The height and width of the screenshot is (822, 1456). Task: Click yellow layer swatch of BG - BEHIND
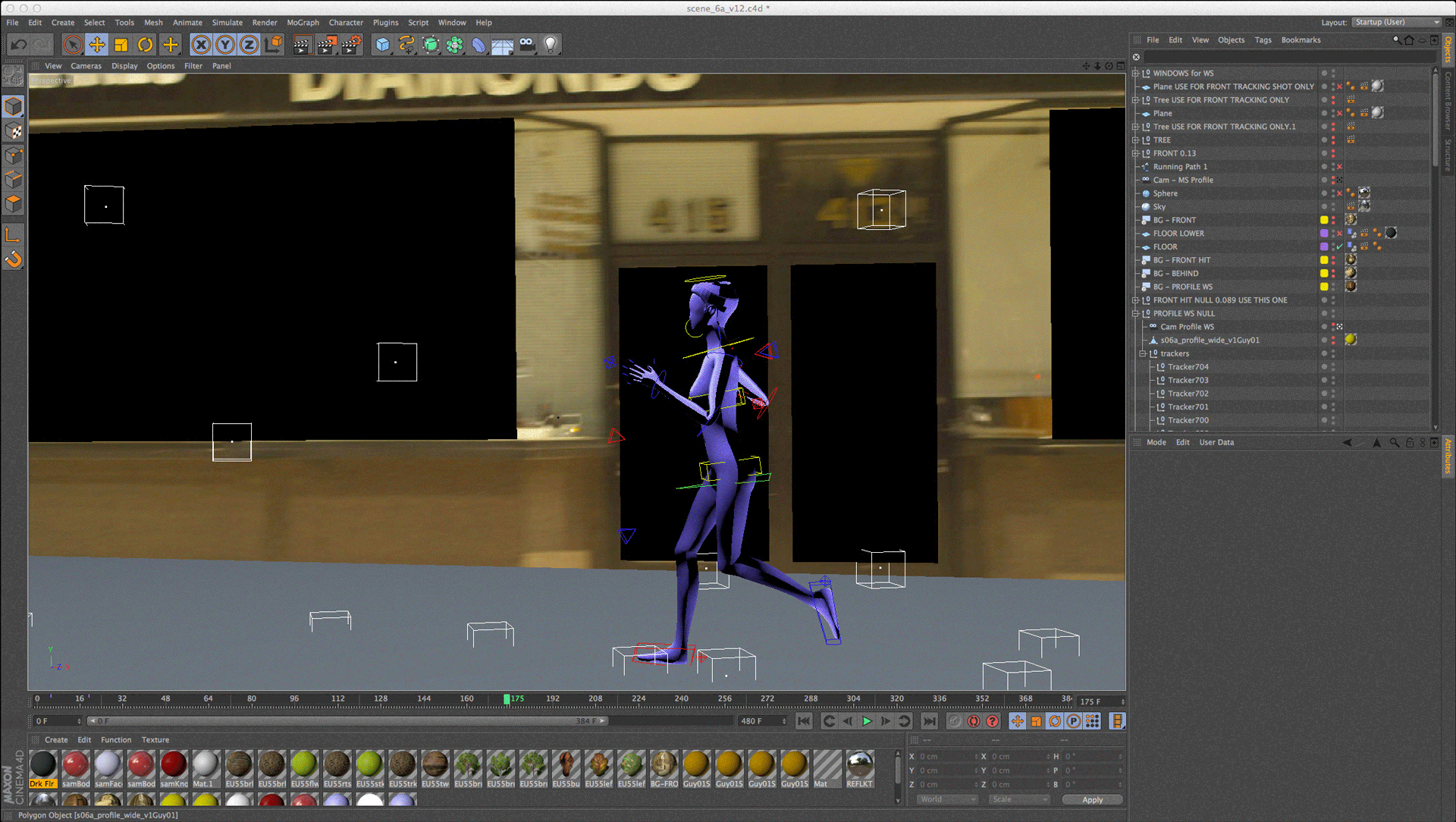[x=1324, y=274]
